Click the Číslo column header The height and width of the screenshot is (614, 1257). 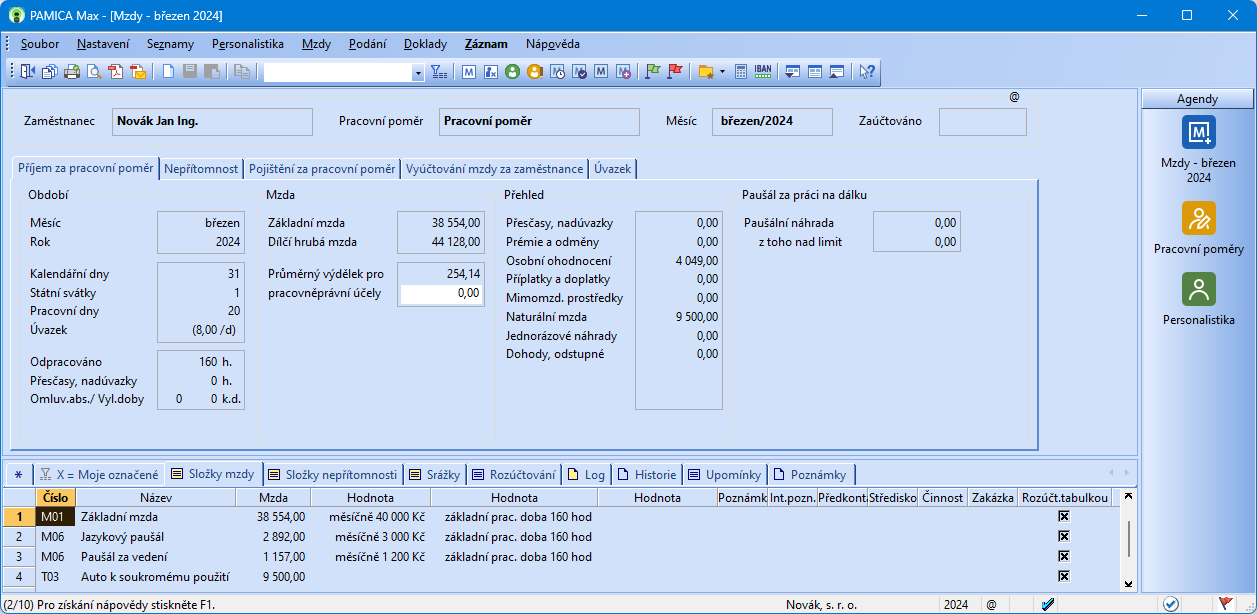[x=55, y=497]
